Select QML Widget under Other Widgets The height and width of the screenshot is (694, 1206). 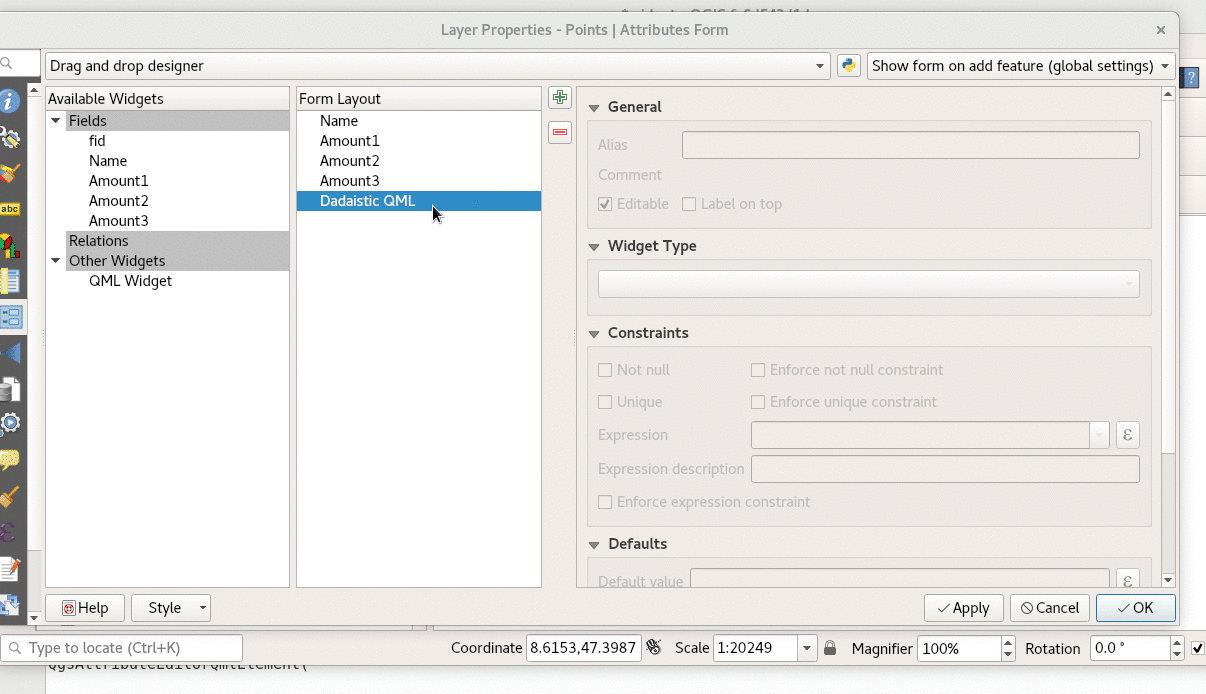[130, 281]
